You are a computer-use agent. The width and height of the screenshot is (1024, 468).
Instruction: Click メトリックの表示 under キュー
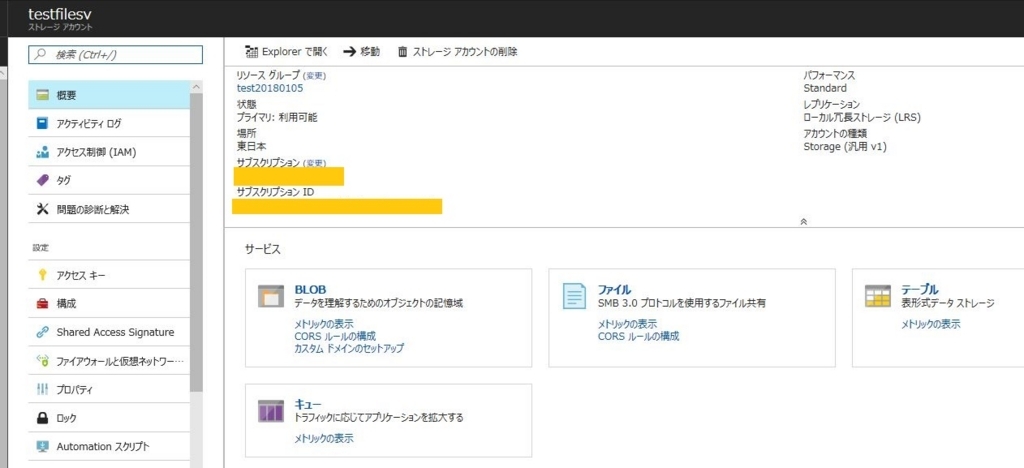[324, 439]
